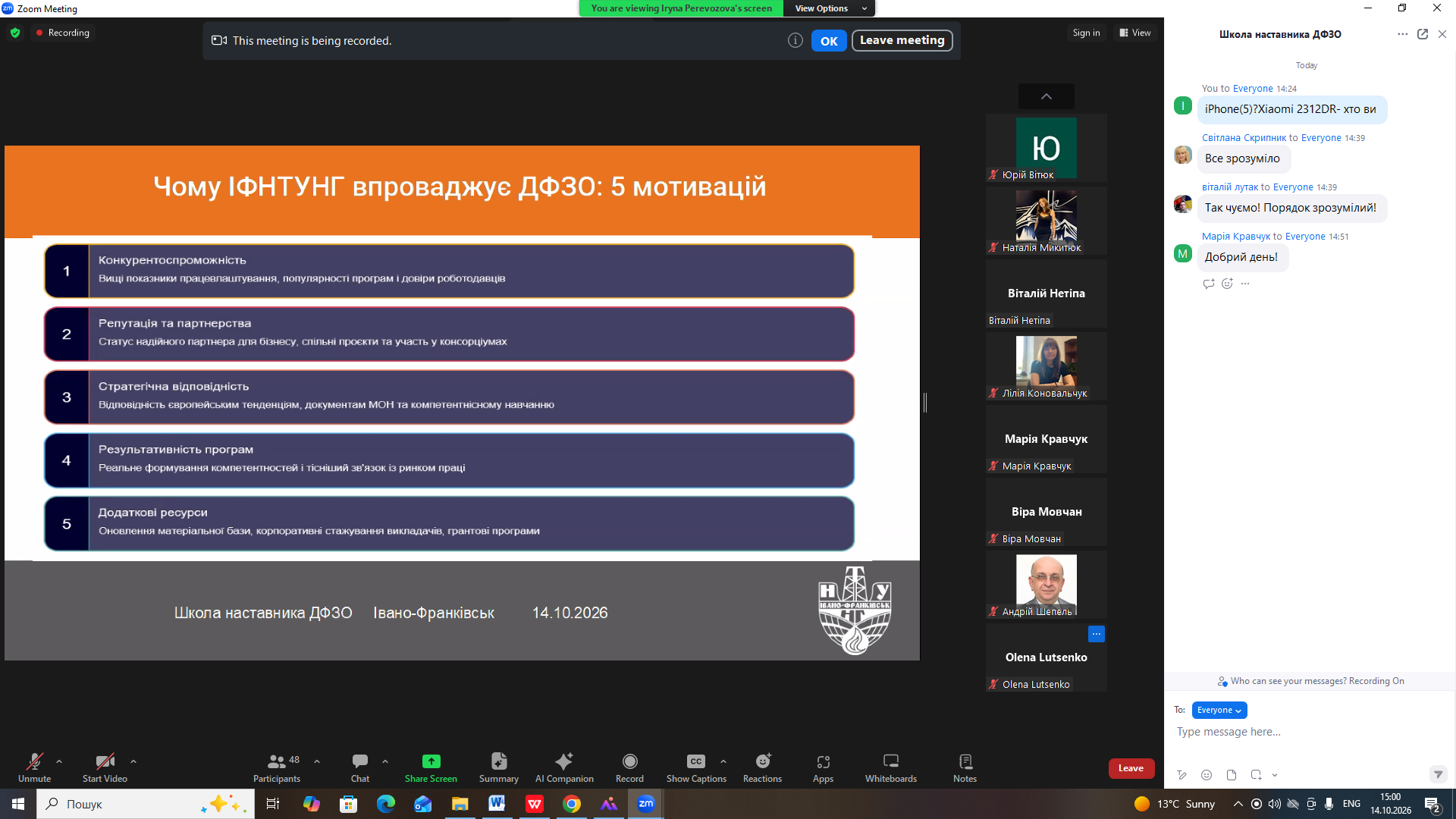This screenshot has height=819, width=1456.
Task: Change chat recipient with Everyone dropdown
Action: [x=1219, y=710]
